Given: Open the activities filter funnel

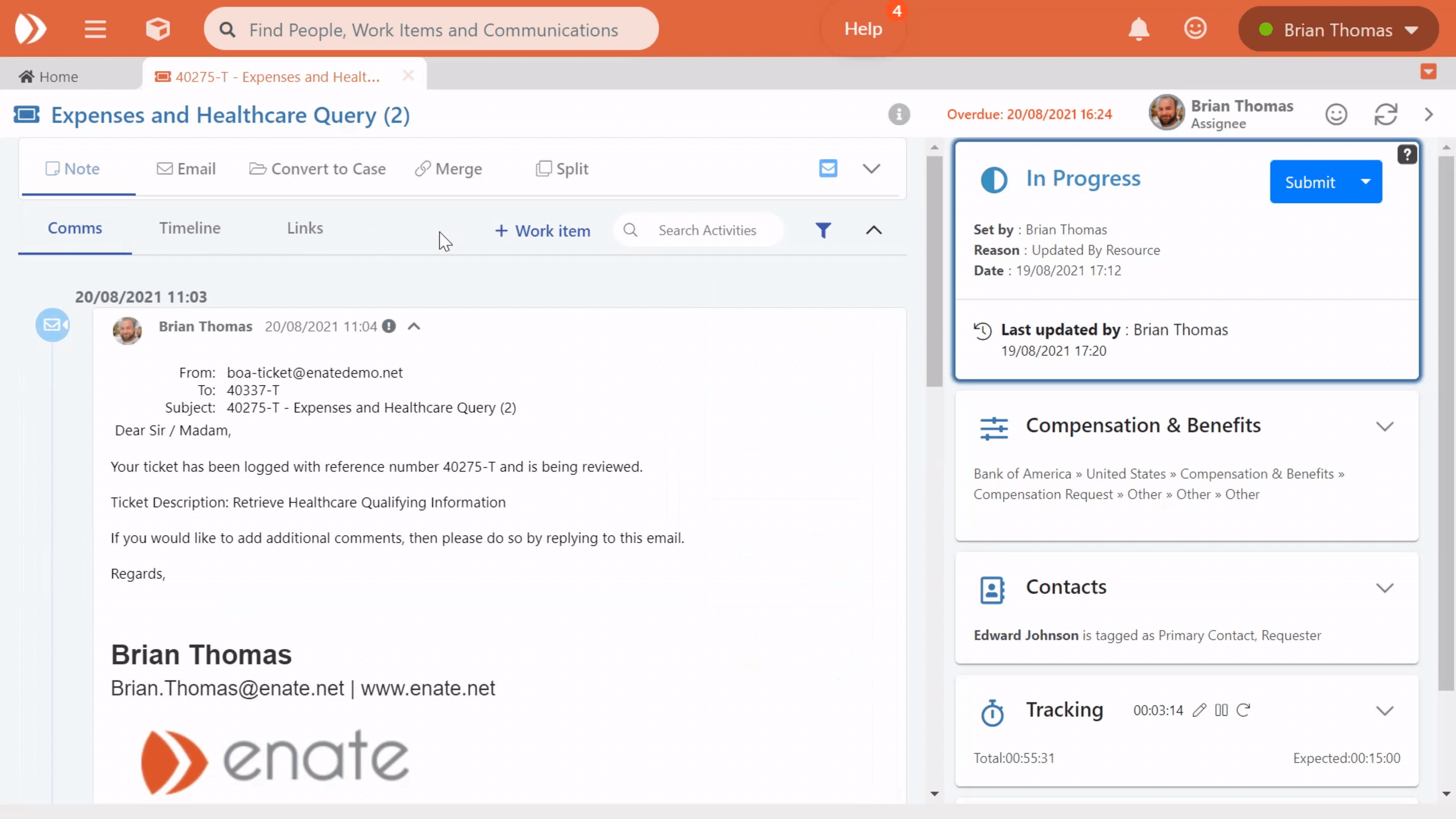Looking at the screenshot, I should pos(823,230).
